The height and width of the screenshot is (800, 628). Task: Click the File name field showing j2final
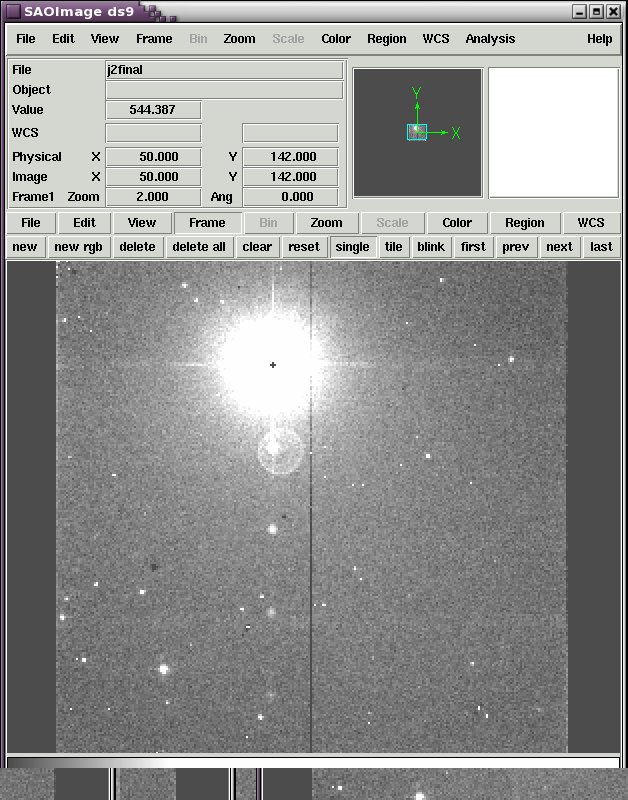[x=224, y=70]
